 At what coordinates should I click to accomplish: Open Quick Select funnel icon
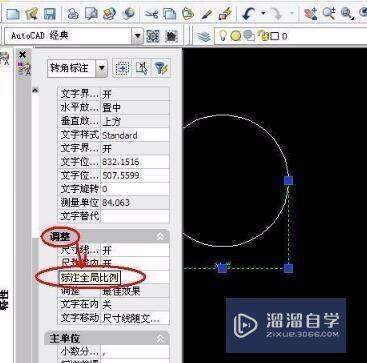coord(161,68)
